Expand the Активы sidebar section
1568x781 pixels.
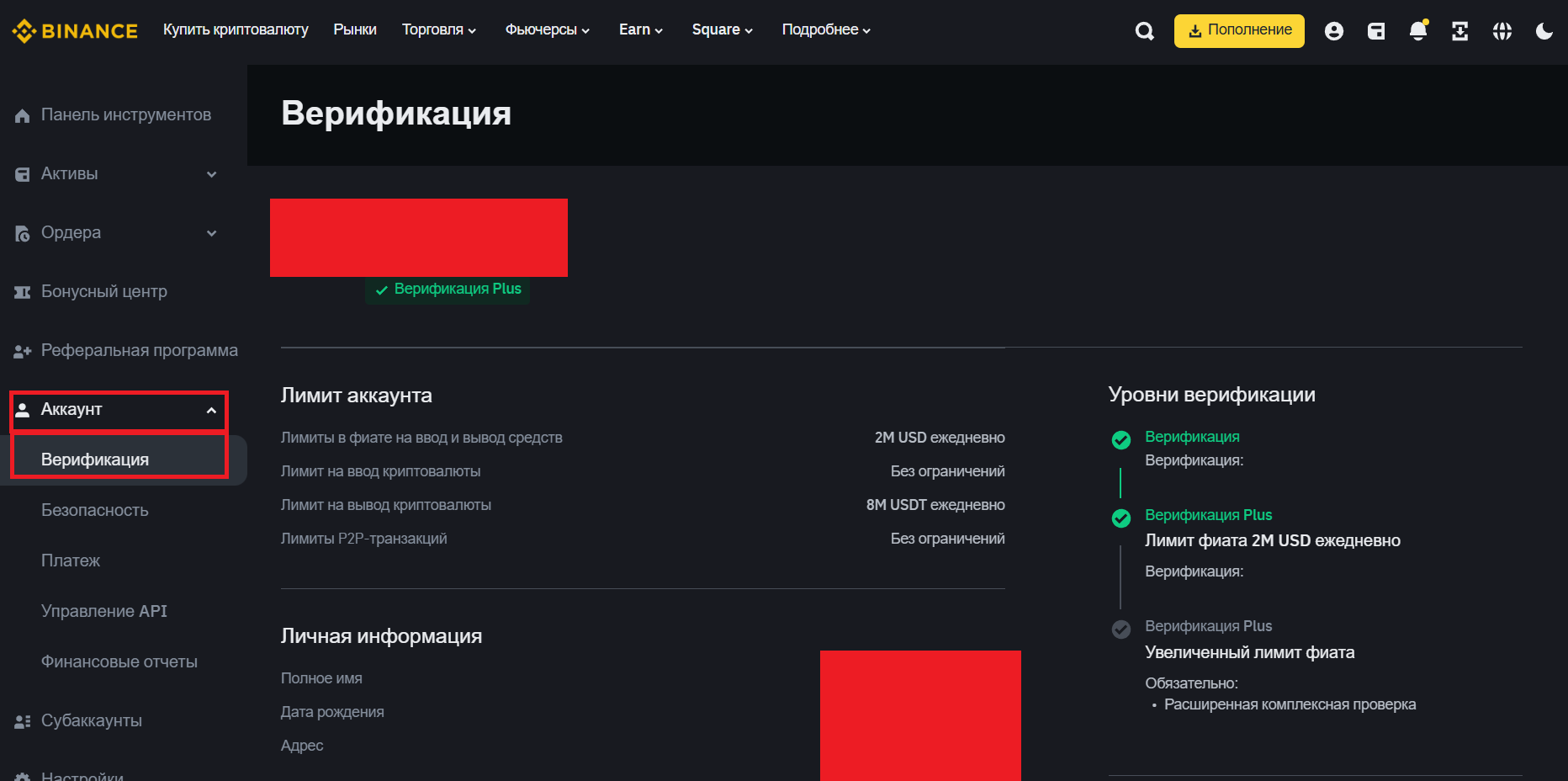212,174
